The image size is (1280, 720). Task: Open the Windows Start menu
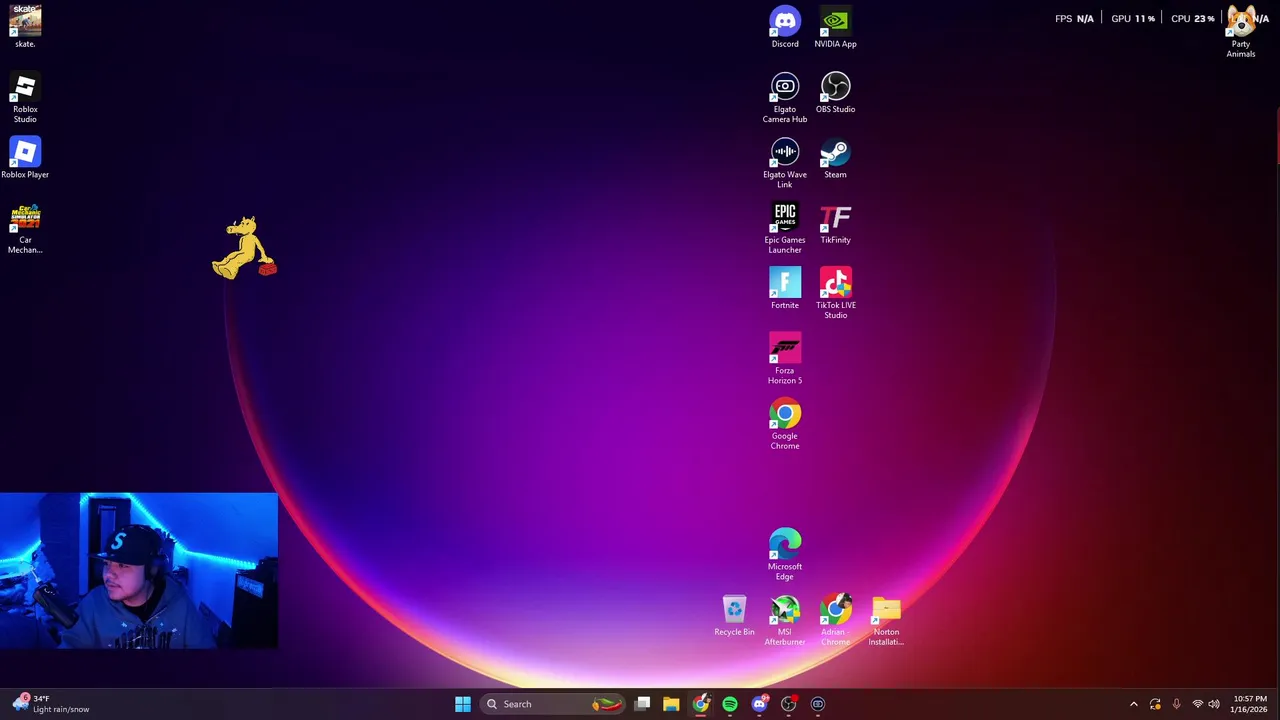(x=463, y=704)
